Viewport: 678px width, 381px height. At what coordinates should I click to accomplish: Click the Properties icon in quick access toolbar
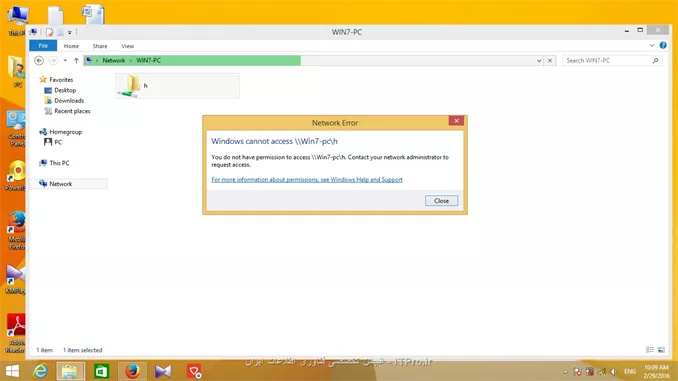(x=50, y=32)
